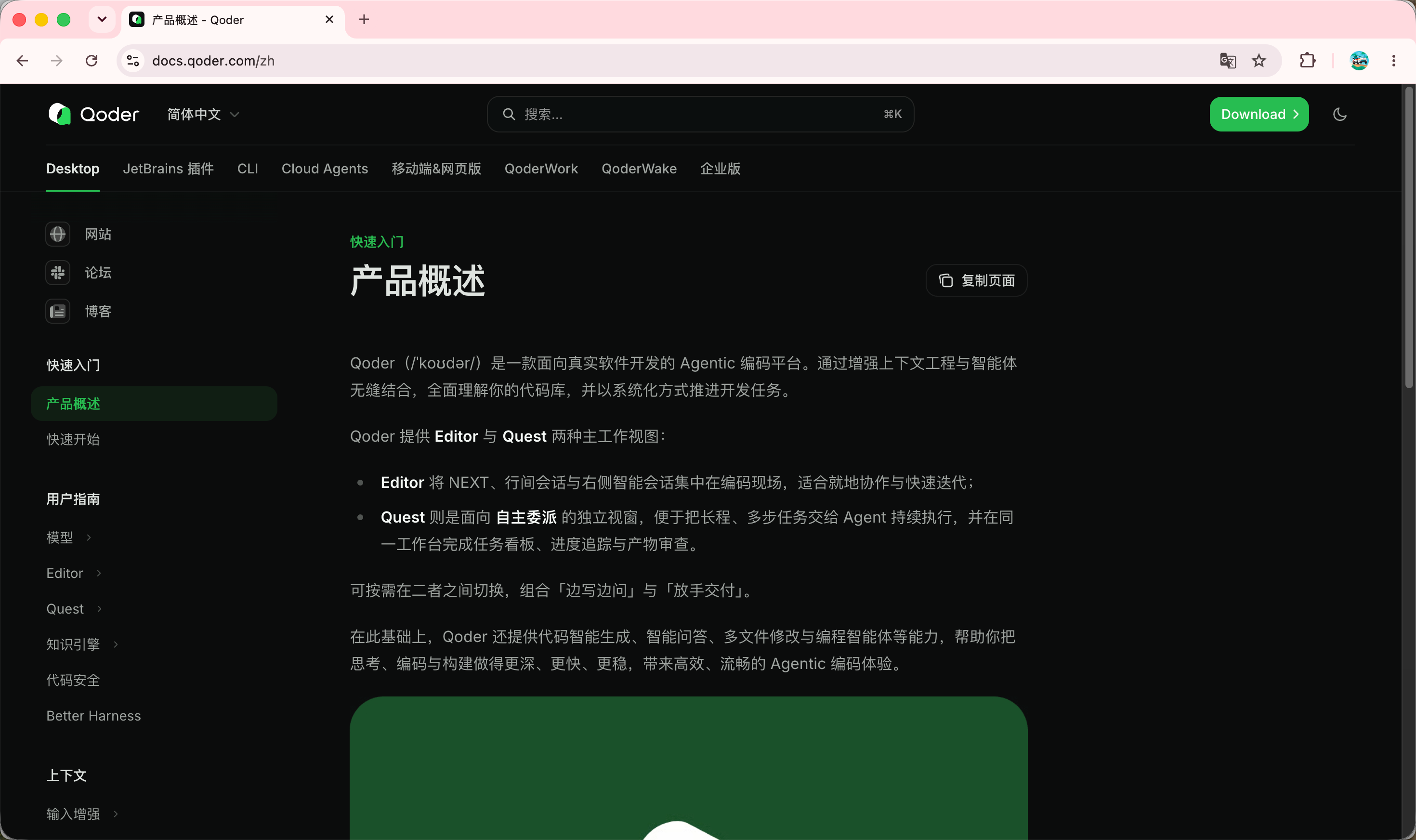Select the CLI tab
1416x840 pixels.
coord(248,169)
